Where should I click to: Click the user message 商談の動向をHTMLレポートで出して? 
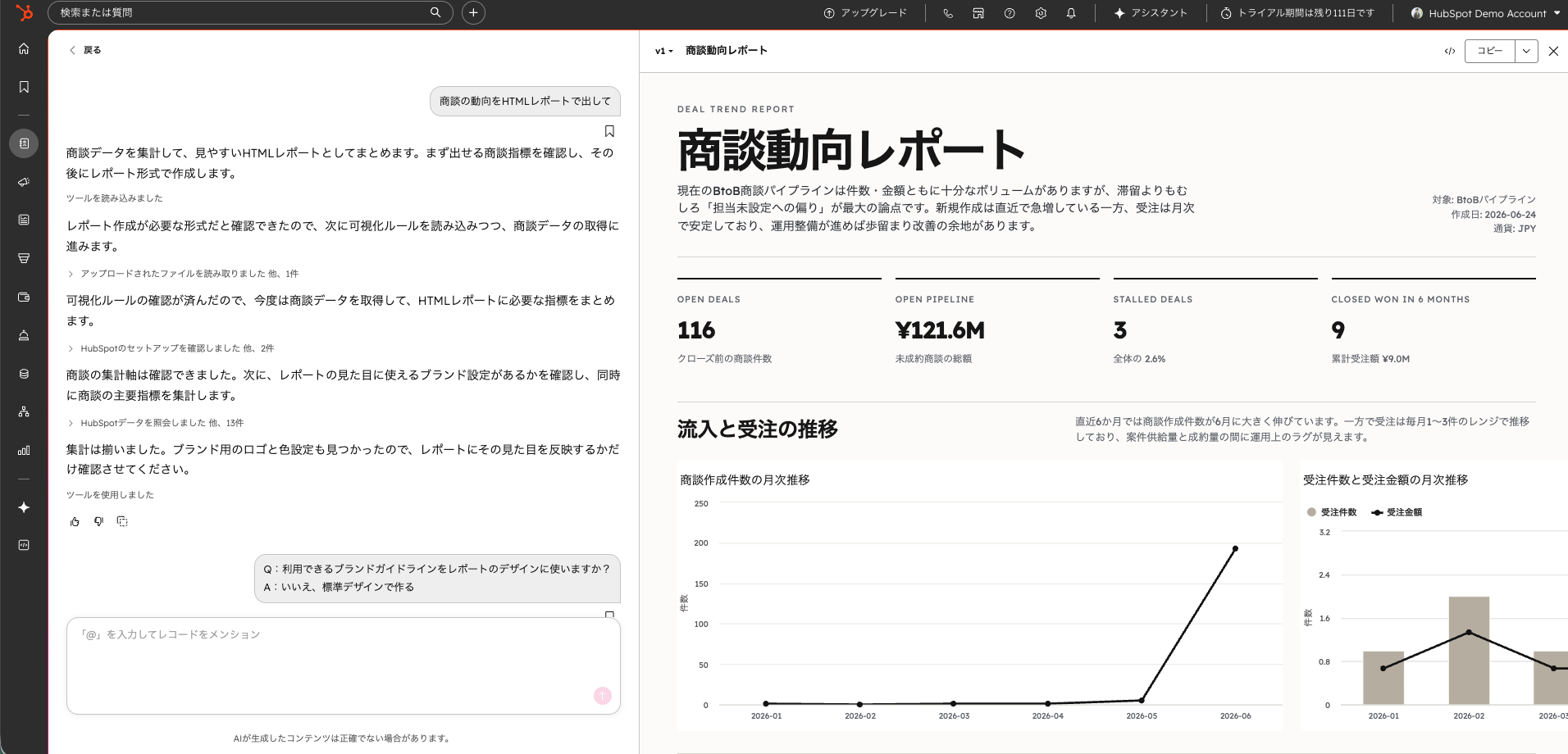coord(525,101)
